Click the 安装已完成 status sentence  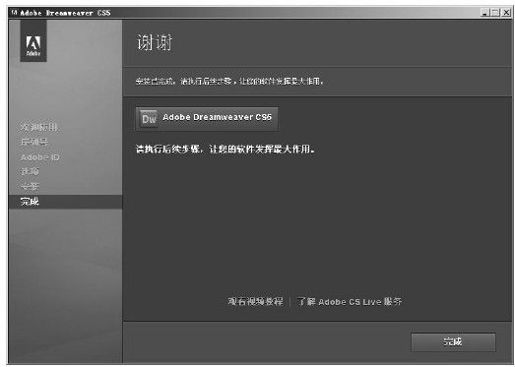[229, 81]
